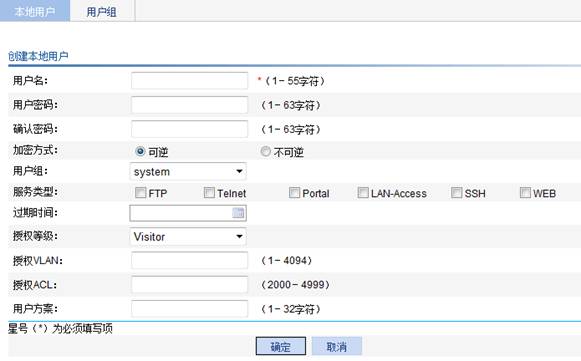Enable the Telnet service type checkbox
Image resolution: width=581 pixels, height=361 pixels.
[x=209, y=192]
